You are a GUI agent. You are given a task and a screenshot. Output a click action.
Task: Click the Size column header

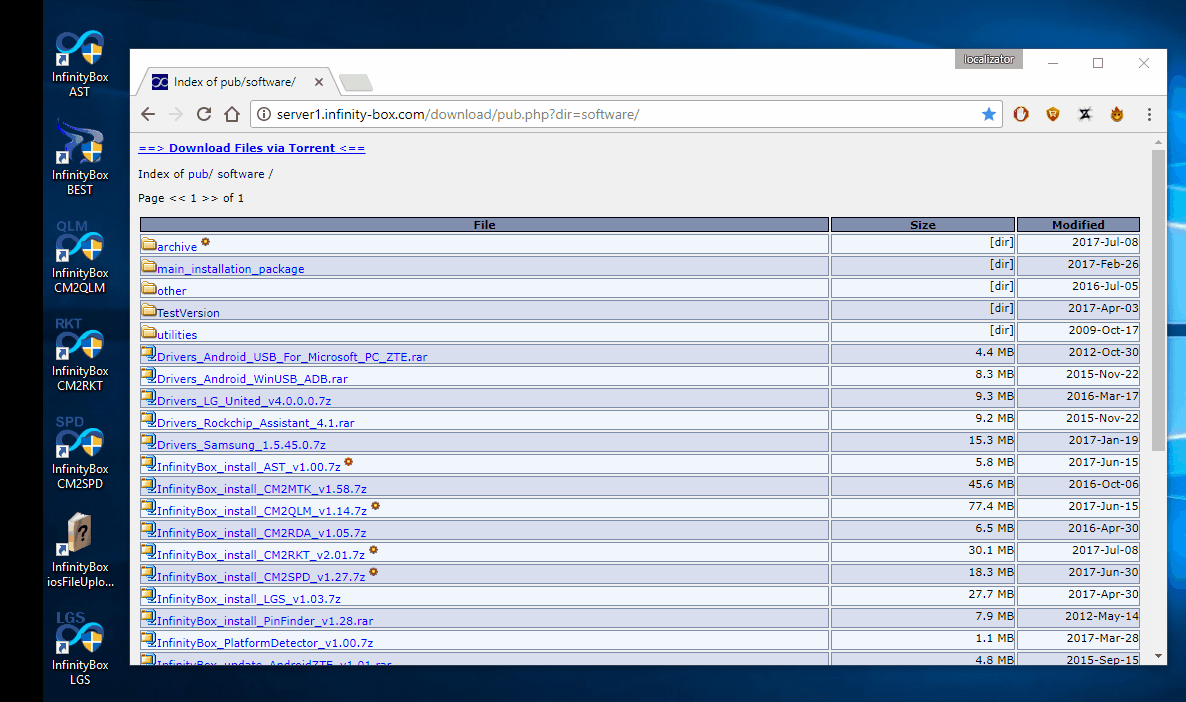[x=923, y=225]
